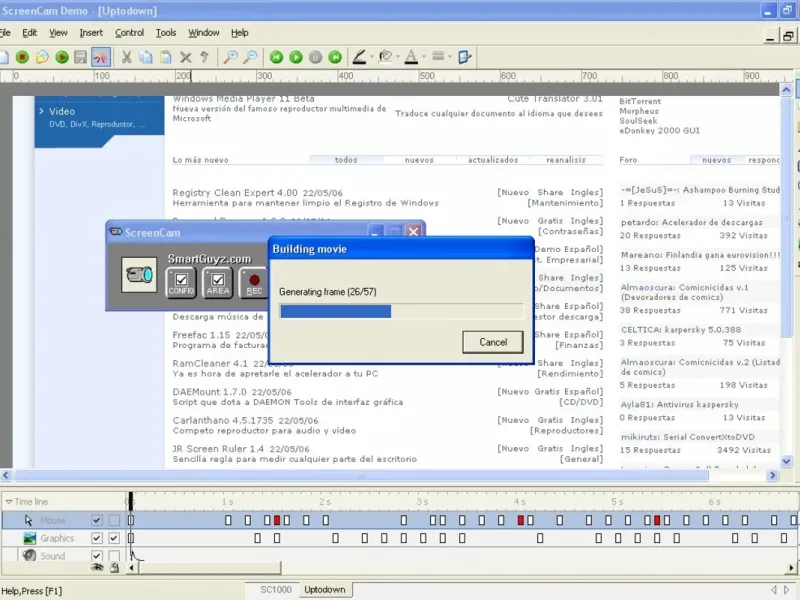Open the Tools menu
The height and width of the screenshot is (600, 800).
pos(166,33)
